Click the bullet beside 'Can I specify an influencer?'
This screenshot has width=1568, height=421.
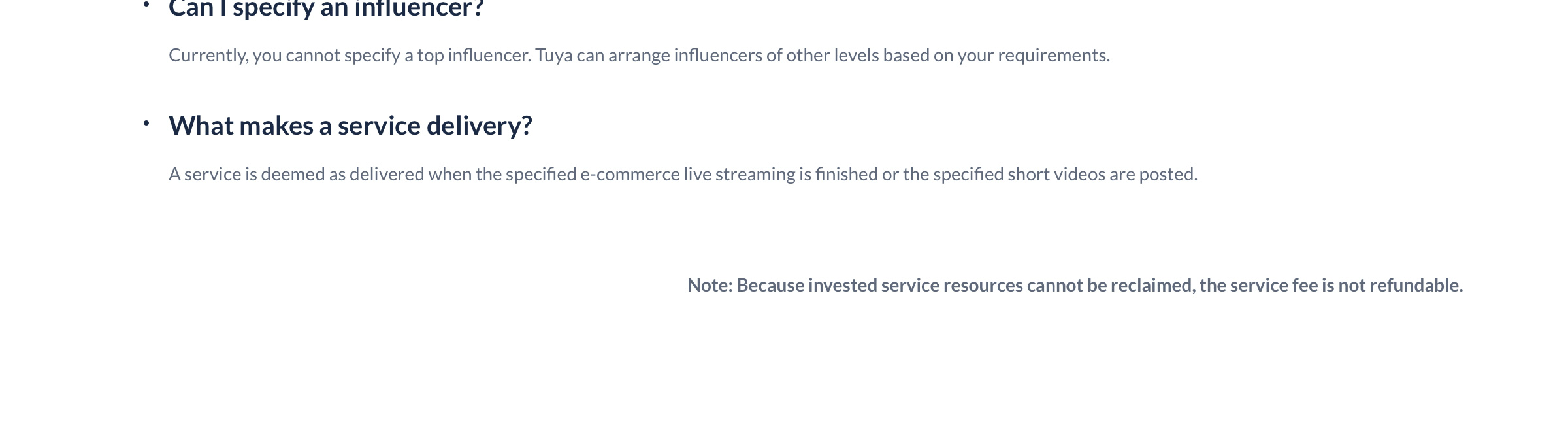pyautogui.click(x=146, y=5)
